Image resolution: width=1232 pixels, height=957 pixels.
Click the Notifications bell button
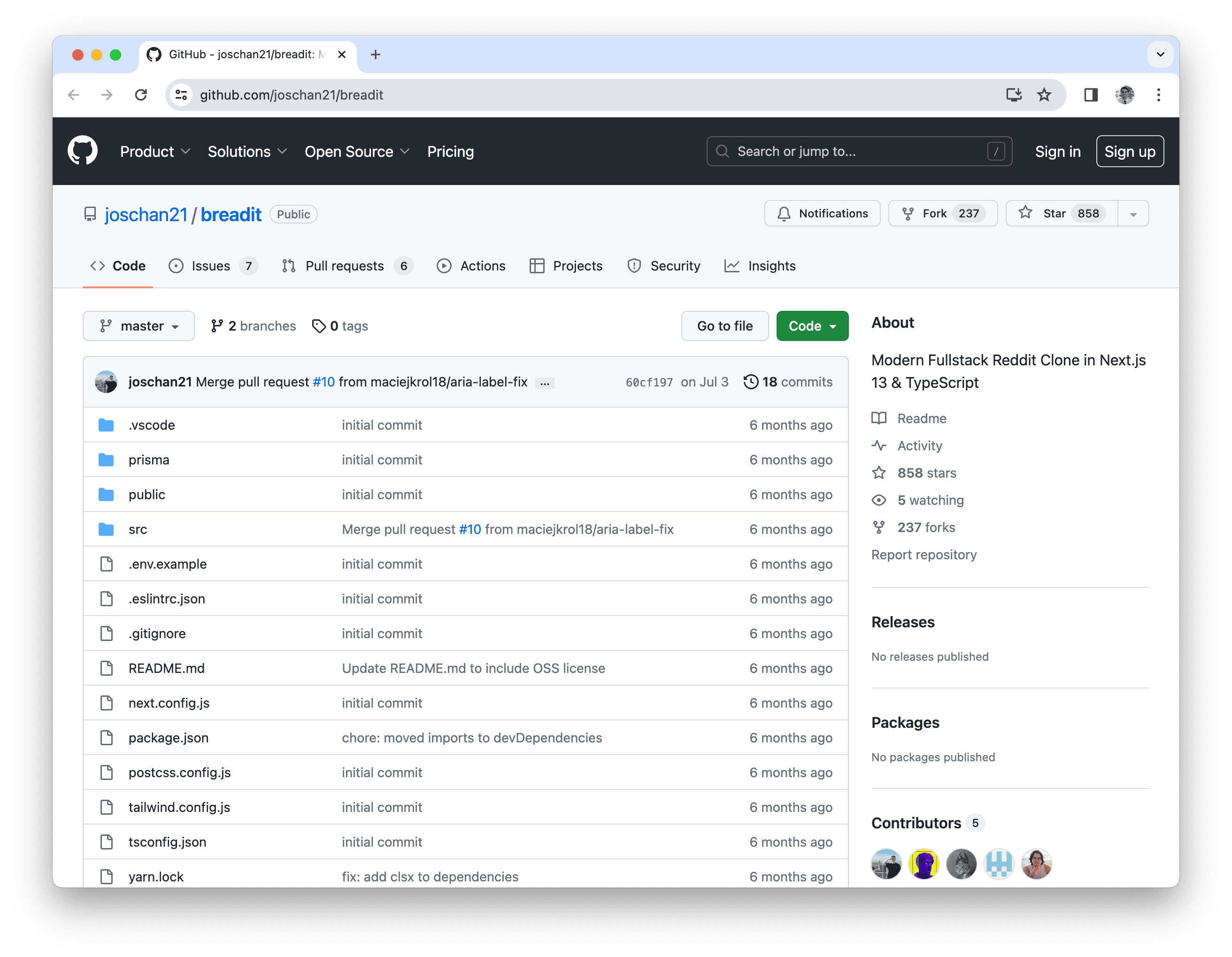(x=822, y=213)
